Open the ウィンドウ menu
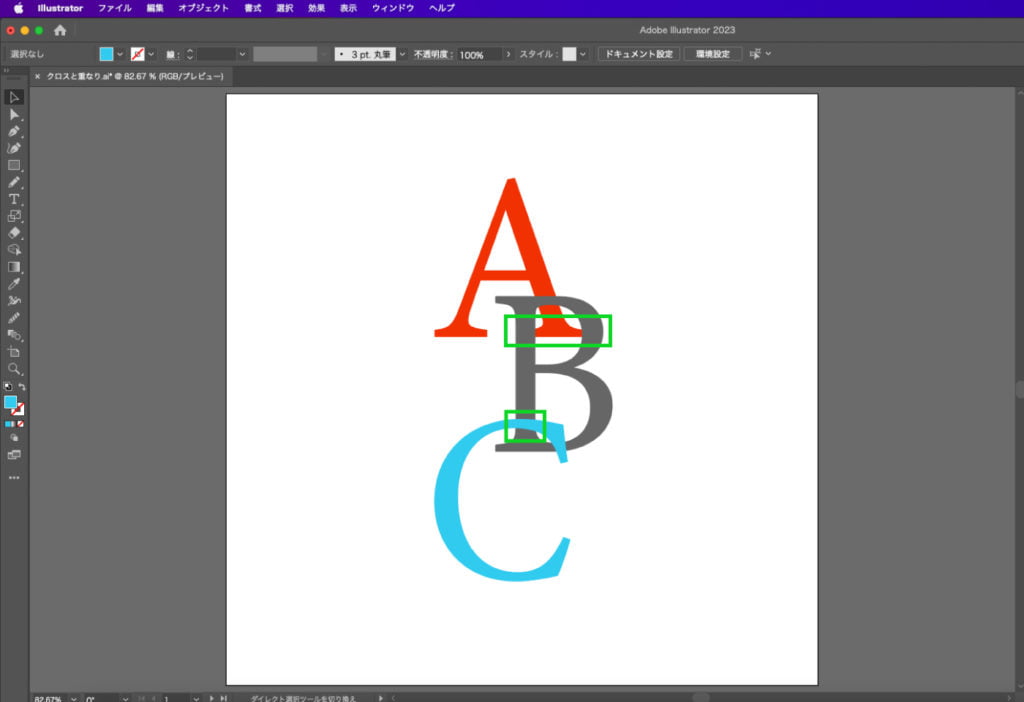This screenshot has width=1024, height=702. pos(391,8)
